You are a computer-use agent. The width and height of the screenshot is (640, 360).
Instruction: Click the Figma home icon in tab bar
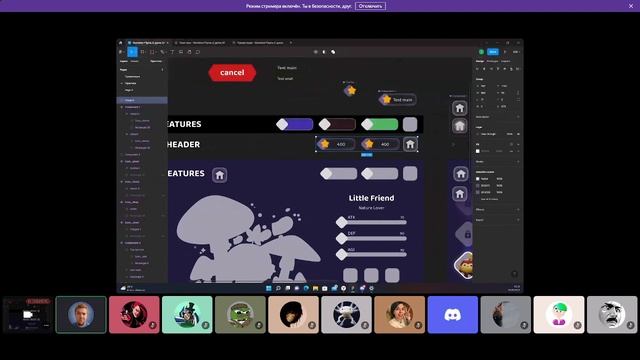tap(120, 42)
